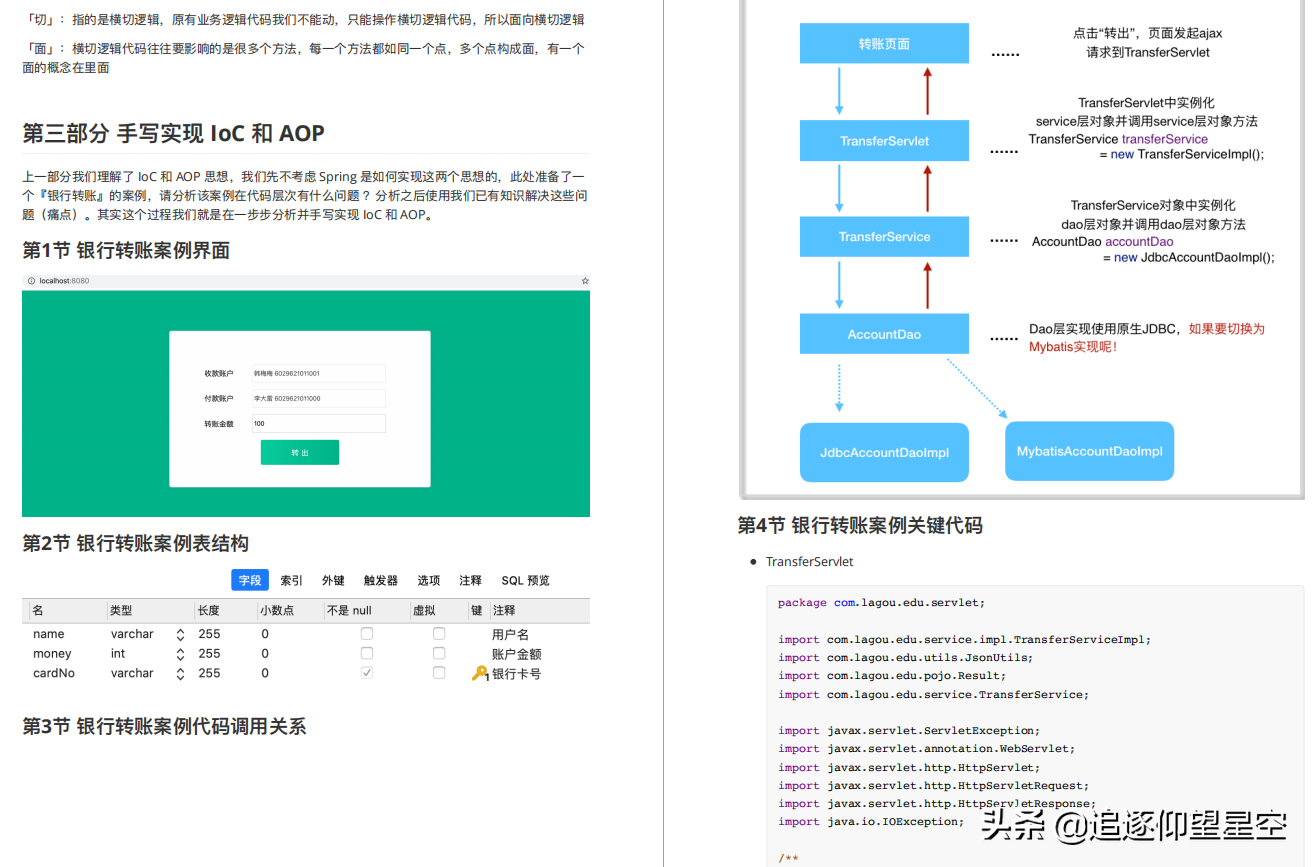Click the 银行卡号 comment cell
The image size is (1312, 867).
[x=516, y=674]
